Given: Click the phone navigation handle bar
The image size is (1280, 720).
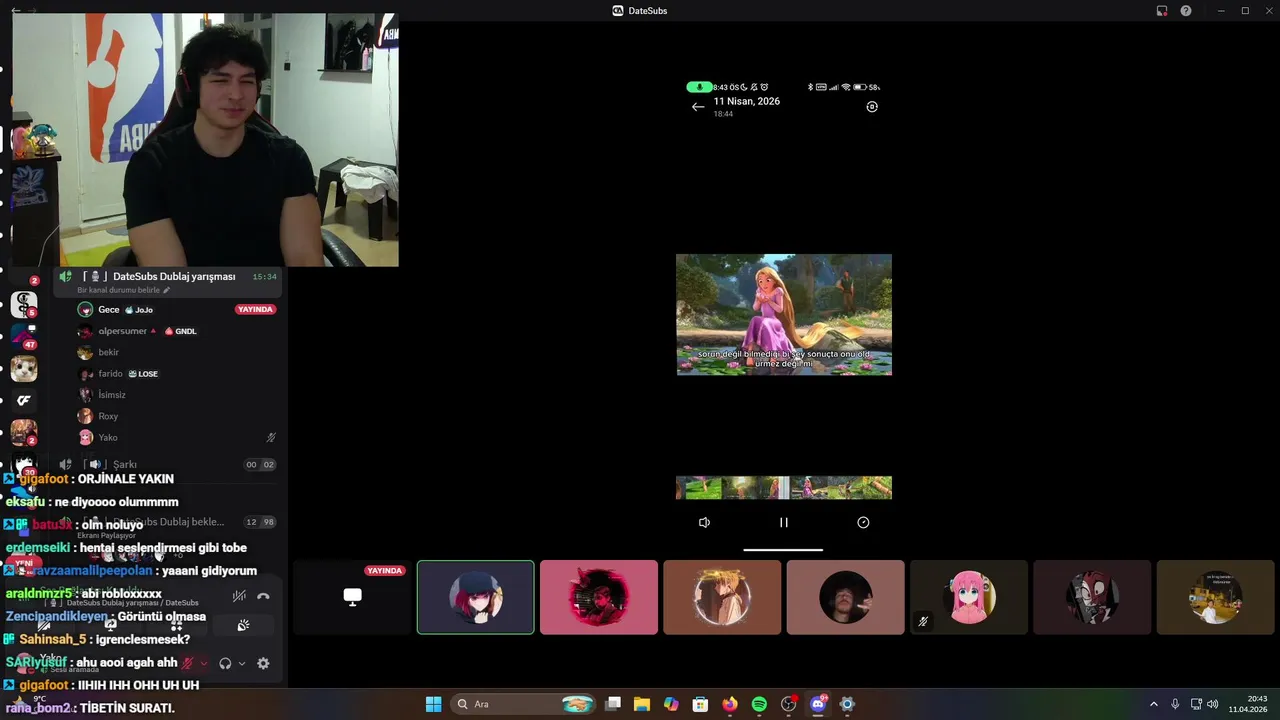Looking at the screenshot, I should (x=783, y=549).
